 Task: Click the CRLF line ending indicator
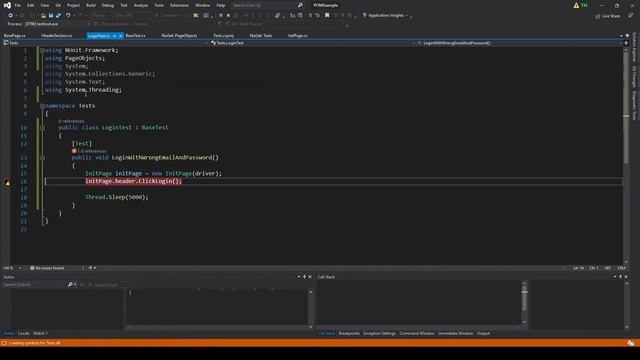click(x=622, y=268)
